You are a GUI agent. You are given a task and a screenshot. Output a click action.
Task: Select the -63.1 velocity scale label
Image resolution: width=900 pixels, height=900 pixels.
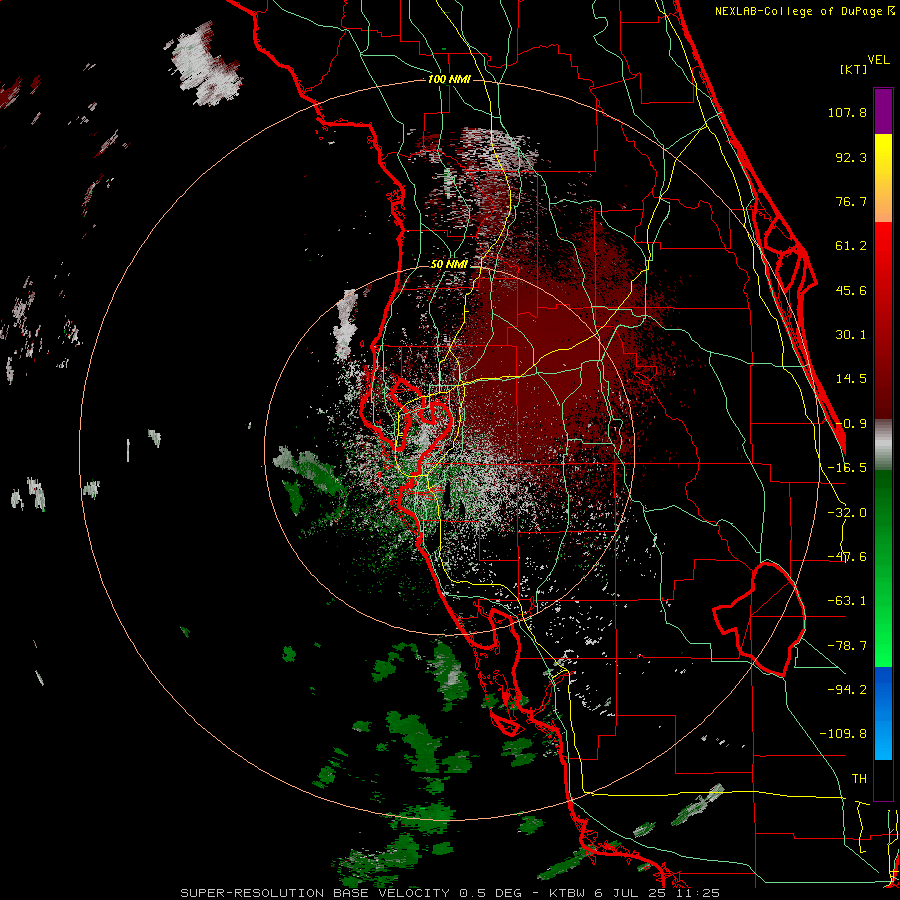[x=847, y=601]
